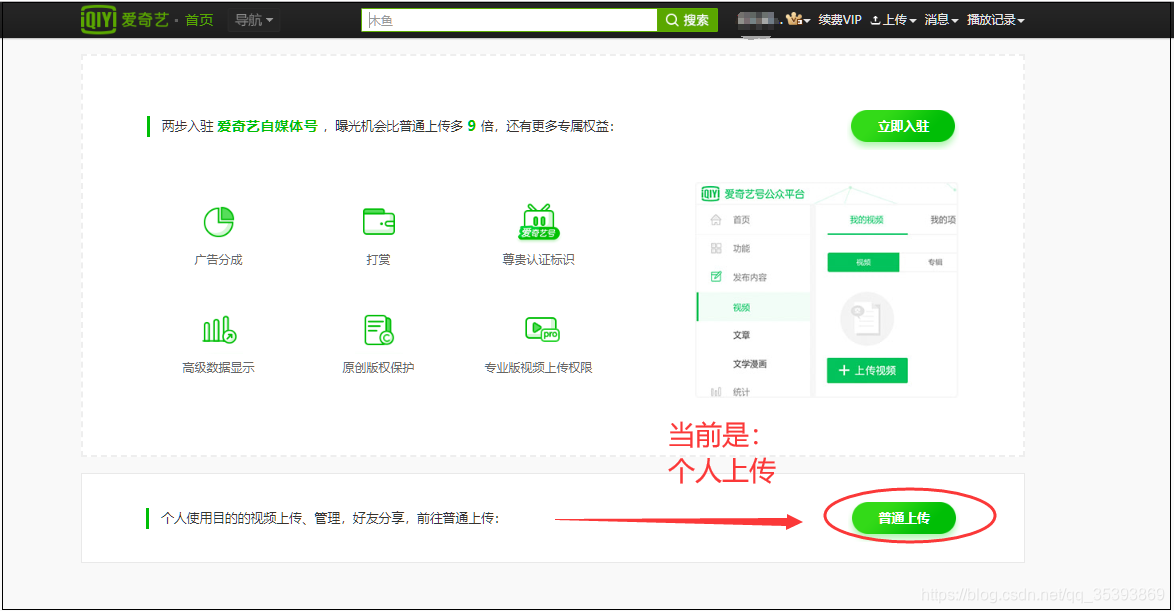Click the empty document placeholder icon
1174x613 pixels.
[867, 319]
